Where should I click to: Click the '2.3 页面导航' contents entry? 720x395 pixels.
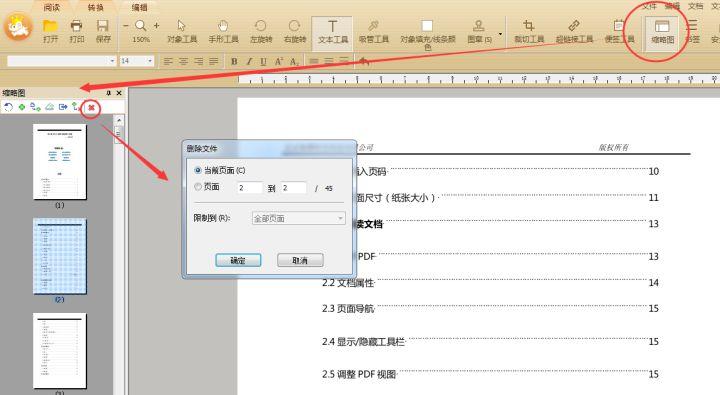[348, 309]
